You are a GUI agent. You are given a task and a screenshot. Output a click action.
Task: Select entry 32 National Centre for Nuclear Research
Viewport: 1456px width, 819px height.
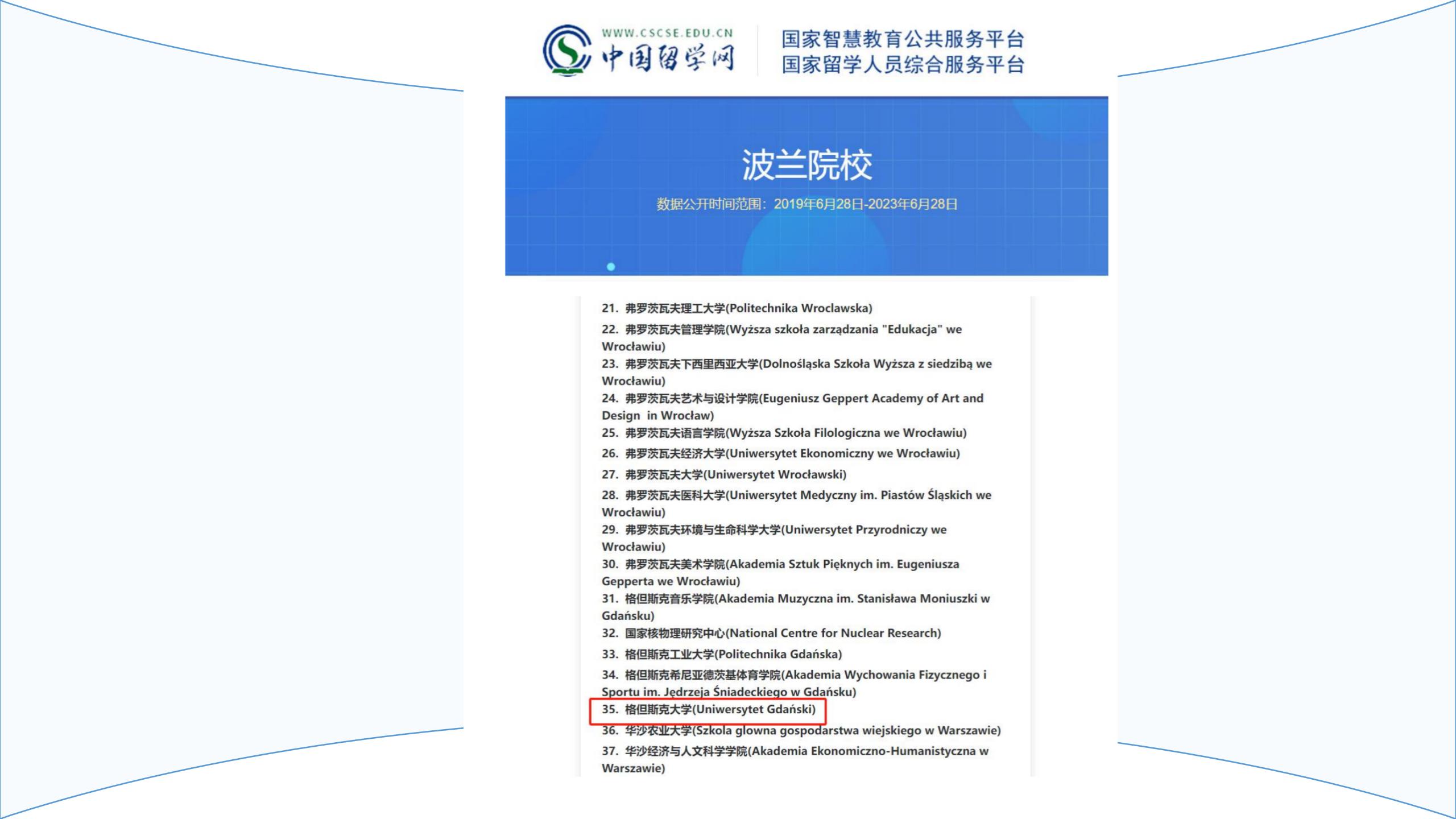(x=771, y=633)
